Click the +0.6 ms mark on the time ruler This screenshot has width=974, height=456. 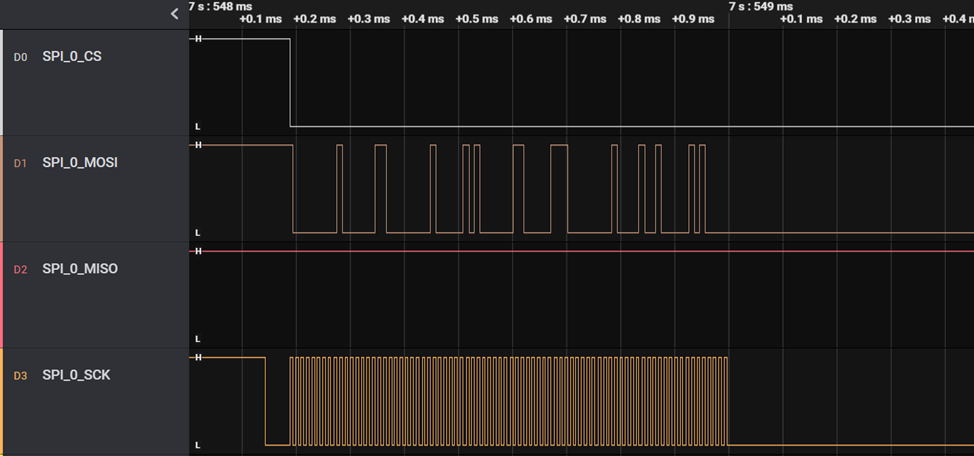pyautogui.click(x=531, y=19)
